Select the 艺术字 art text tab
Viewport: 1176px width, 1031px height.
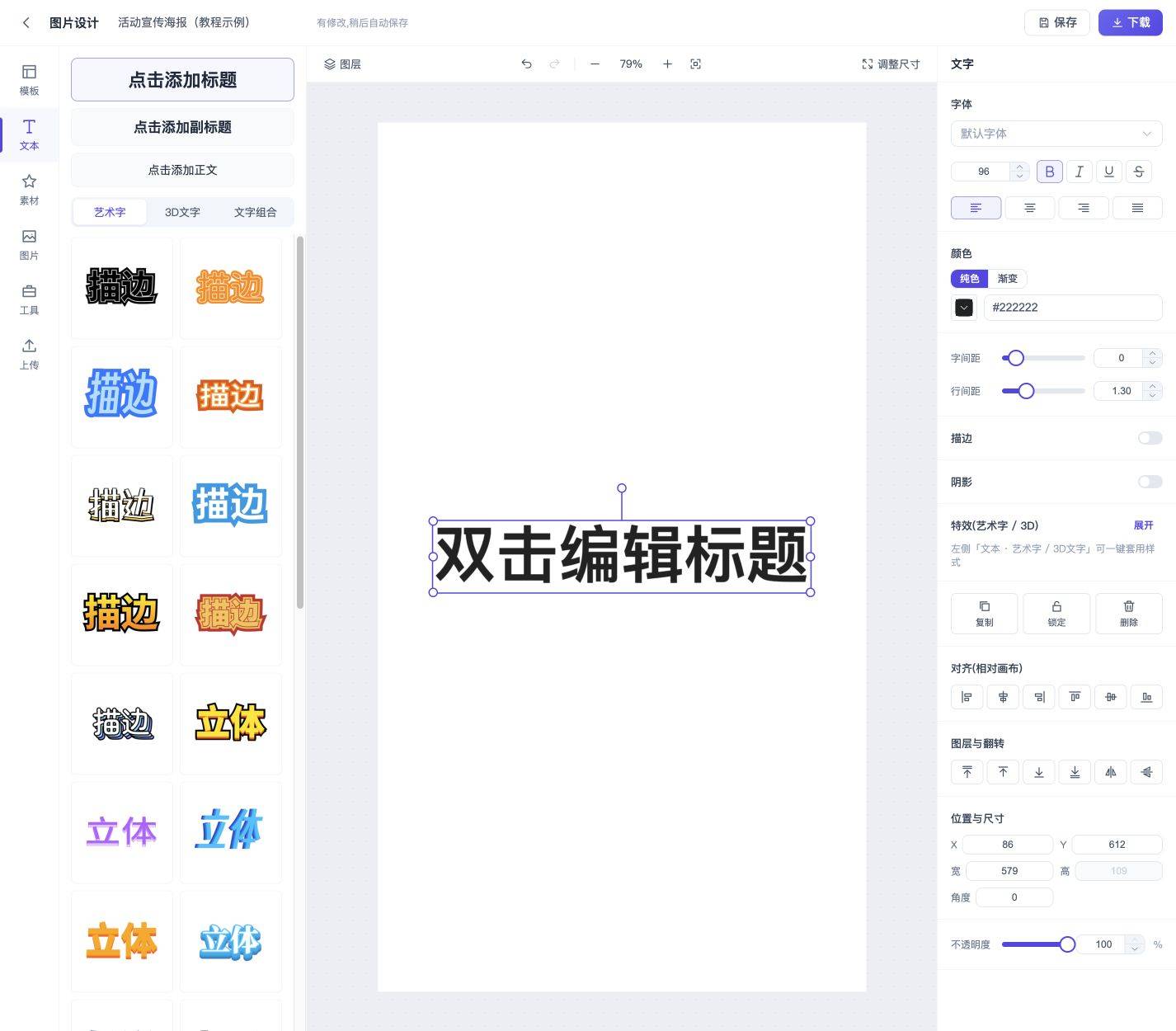click(110, 212)
